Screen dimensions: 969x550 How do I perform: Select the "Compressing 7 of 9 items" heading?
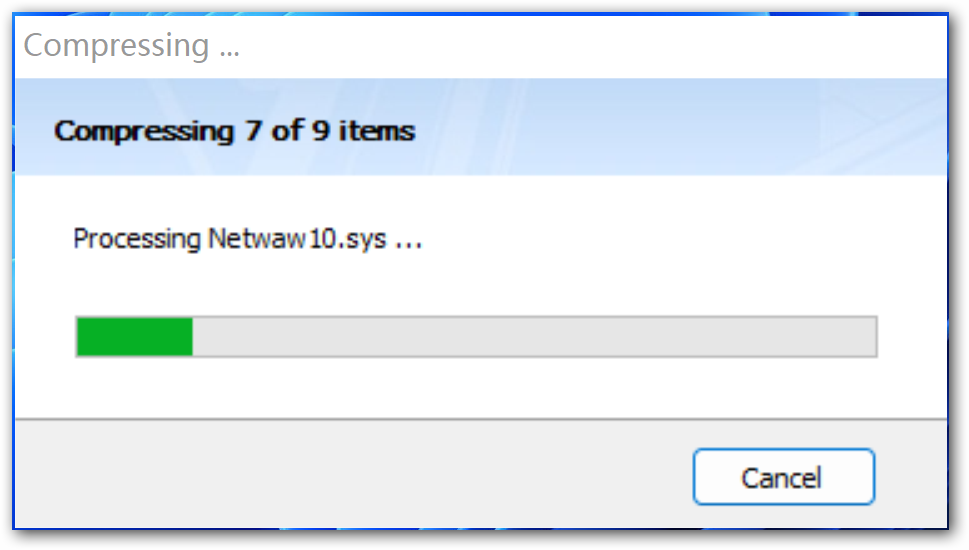pos(235,132)
